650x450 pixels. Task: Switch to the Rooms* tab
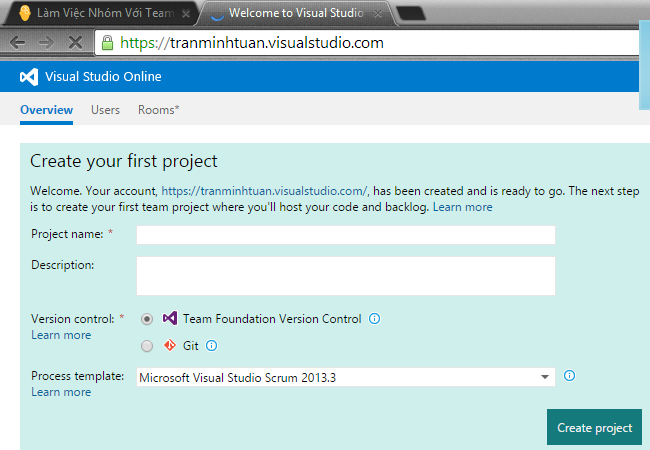point(158,110)
